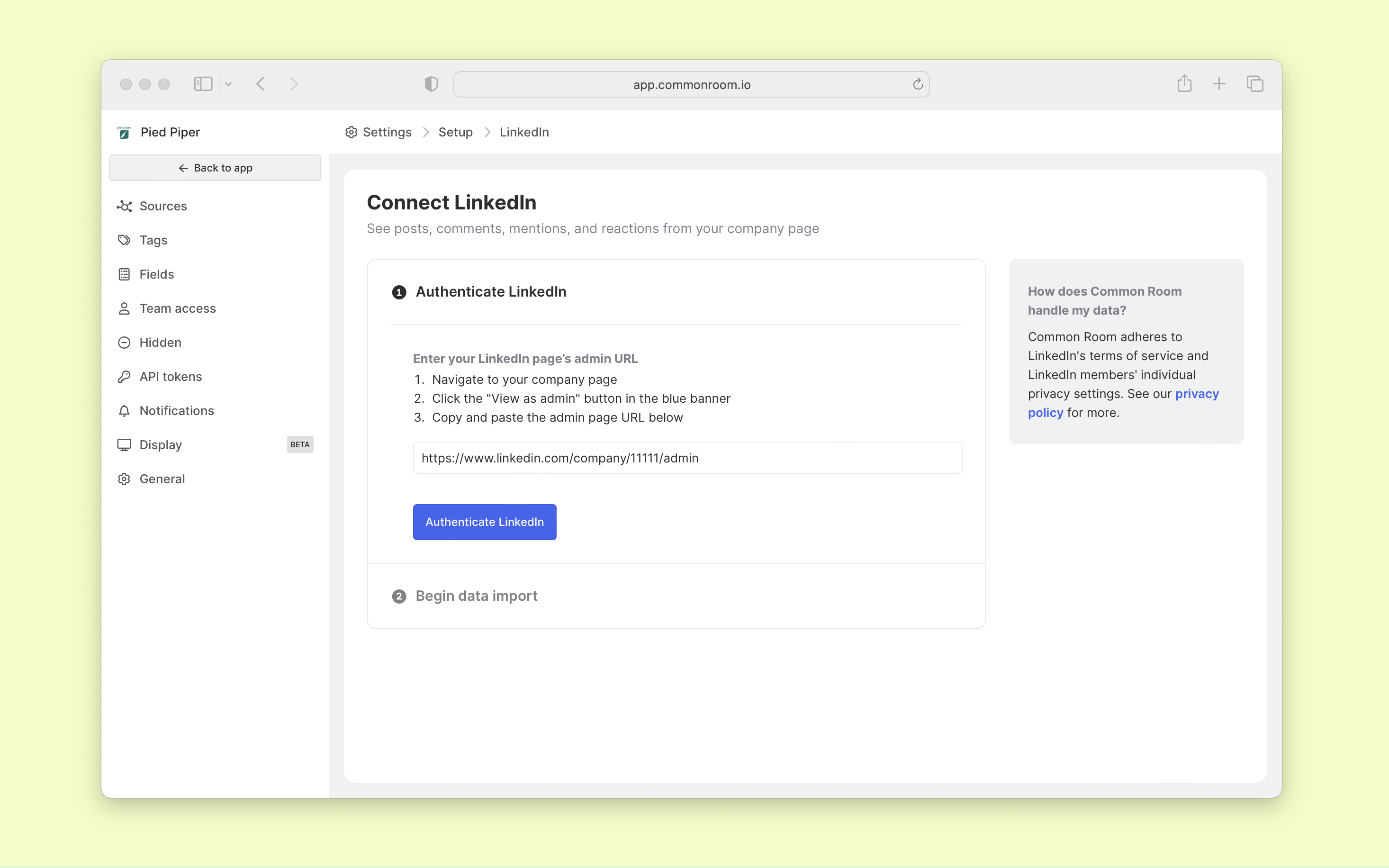Viewport: 1389px width, 868px height.
Task: Open the General settings section
Action: 162,479
